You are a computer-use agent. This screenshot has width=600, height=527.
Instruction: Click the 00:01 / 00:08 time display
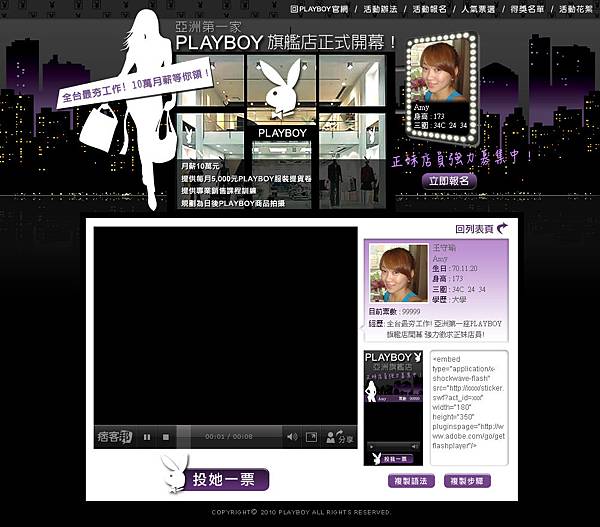[x=229, y=437]
